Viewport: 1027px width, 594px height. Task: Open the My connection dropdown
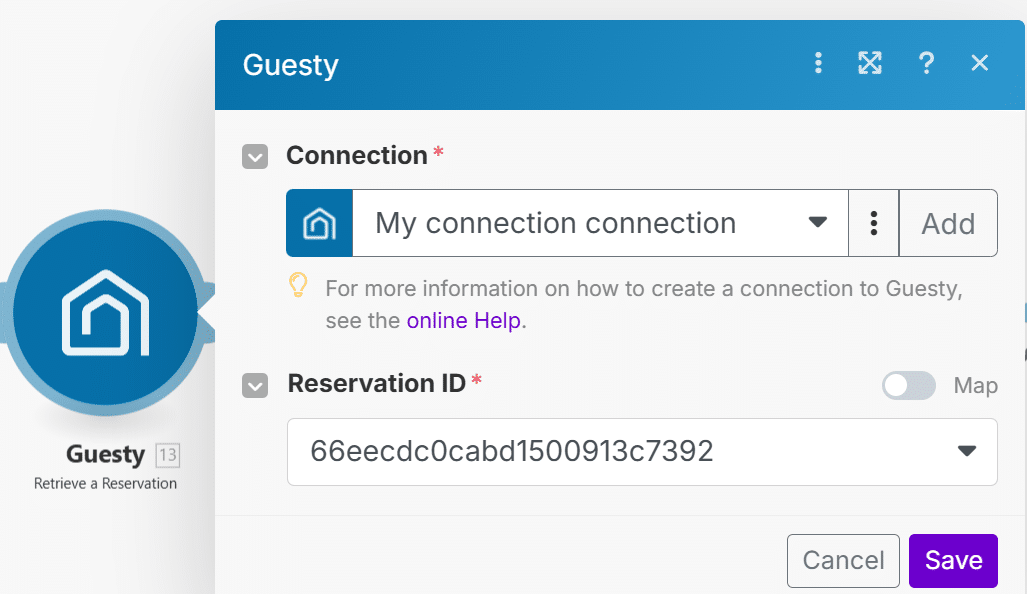click(x=600, y=223)
